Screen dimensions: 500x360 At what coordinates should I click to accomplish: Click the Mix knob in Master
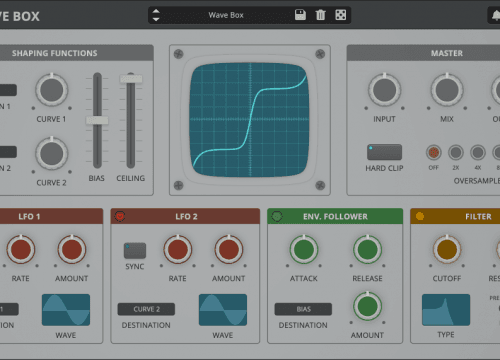[x=447, y=90]
